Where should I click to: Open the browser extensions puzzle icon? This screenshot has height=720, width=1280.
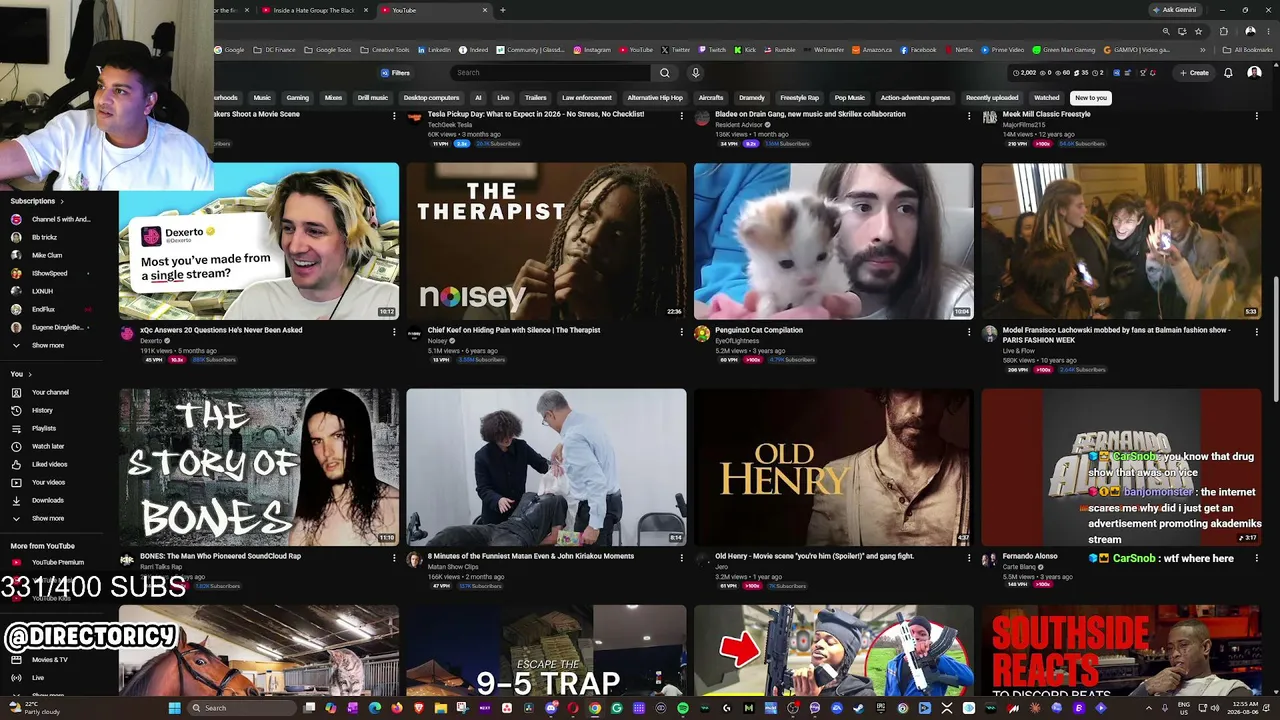tap(1224, 31)
